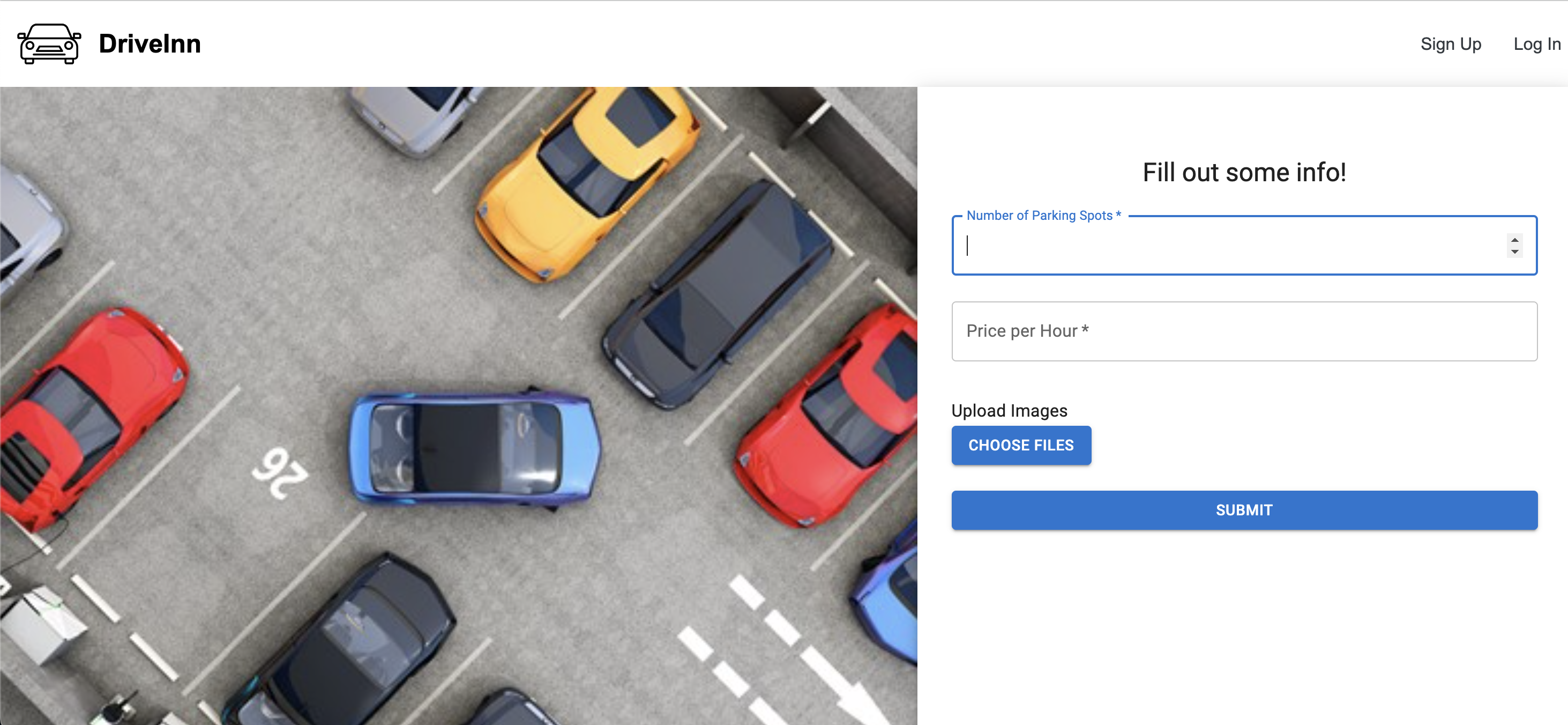1568x725 pixels.
Task: Click into the Price per Hour field
Action: pyautogui.click(x=1244, y=331)
